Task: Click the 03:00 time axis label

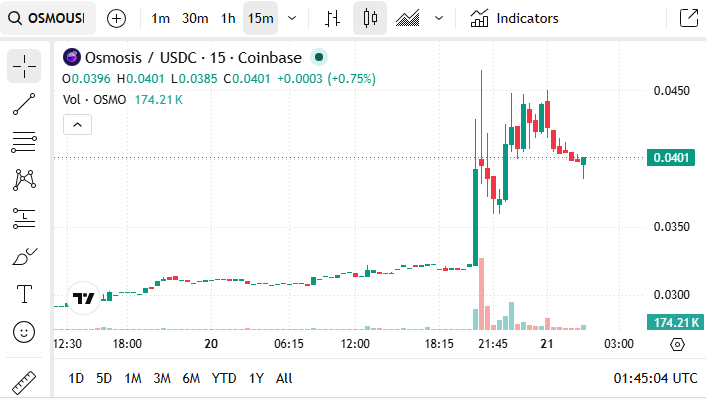Action: [619, 344]
